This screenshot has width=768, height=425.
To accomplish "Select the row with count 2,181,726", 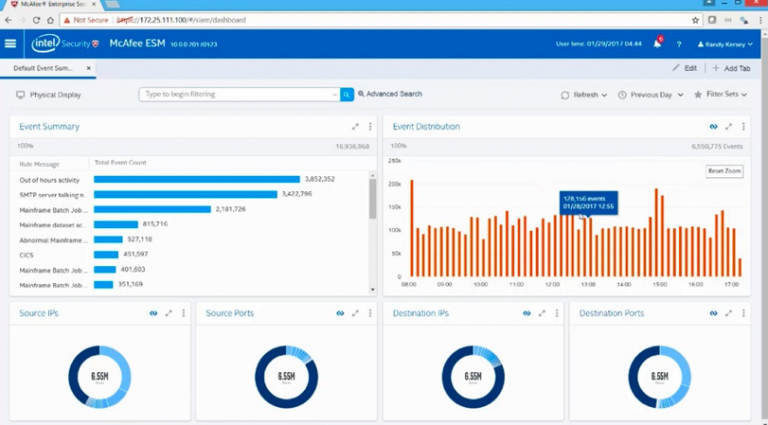I will [189, 210].
